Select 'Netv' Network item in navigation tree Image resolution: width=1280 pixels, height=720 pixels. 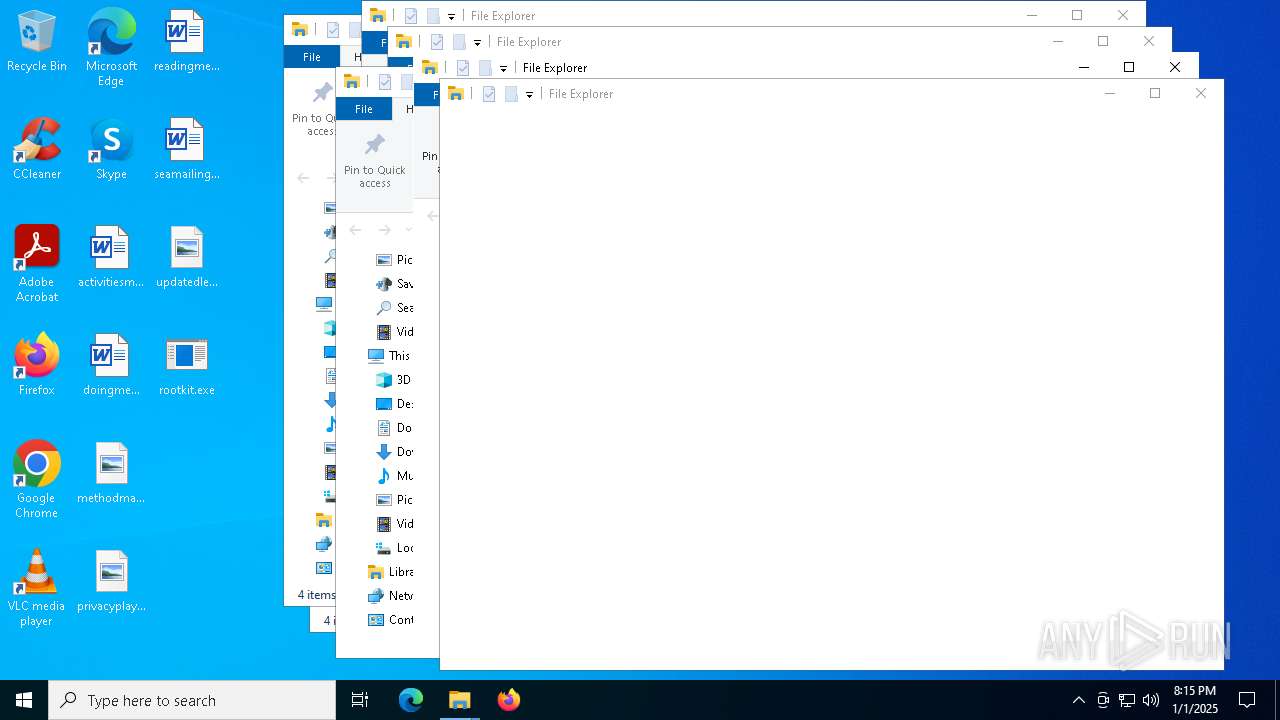point(390,596)
